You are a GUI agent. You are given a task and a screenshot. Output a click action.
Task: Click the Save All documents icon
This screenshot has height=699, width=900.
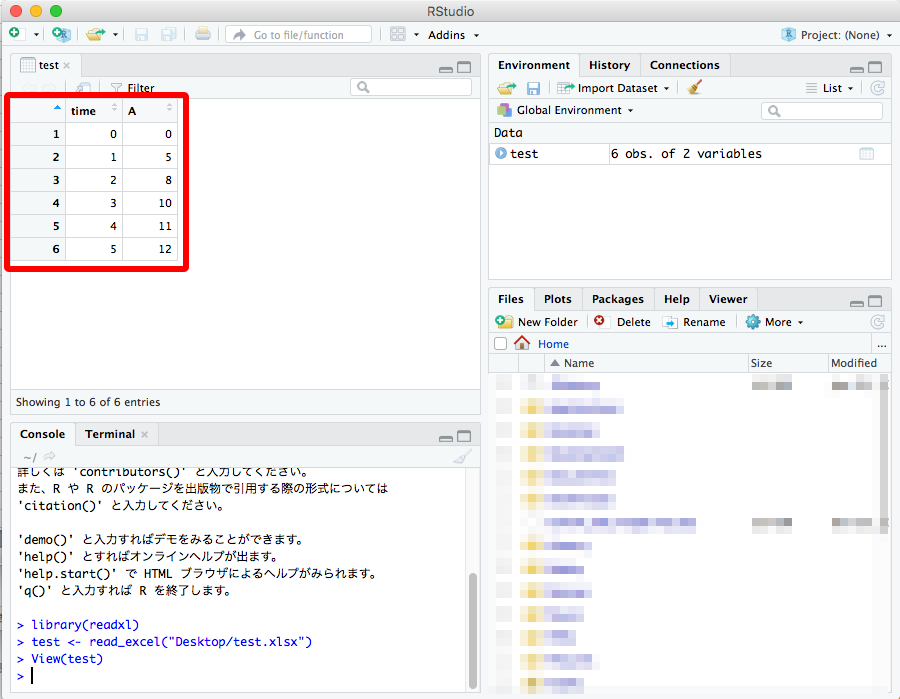click(169, 34)
